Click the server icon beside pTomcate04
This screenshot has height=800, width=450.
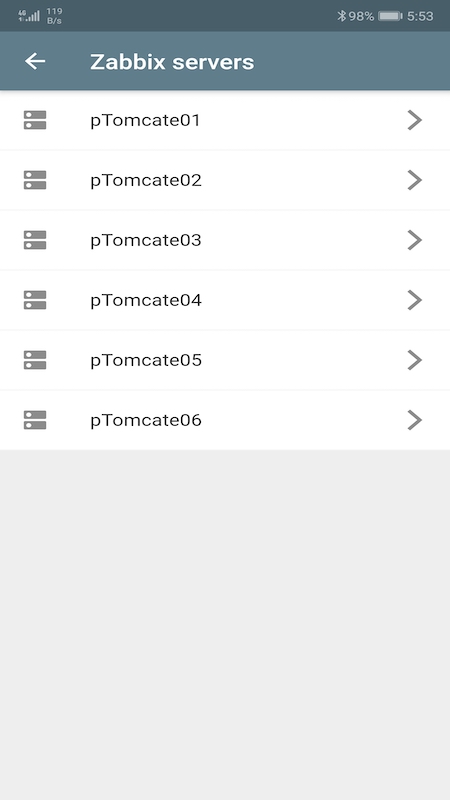click(35, 300)
